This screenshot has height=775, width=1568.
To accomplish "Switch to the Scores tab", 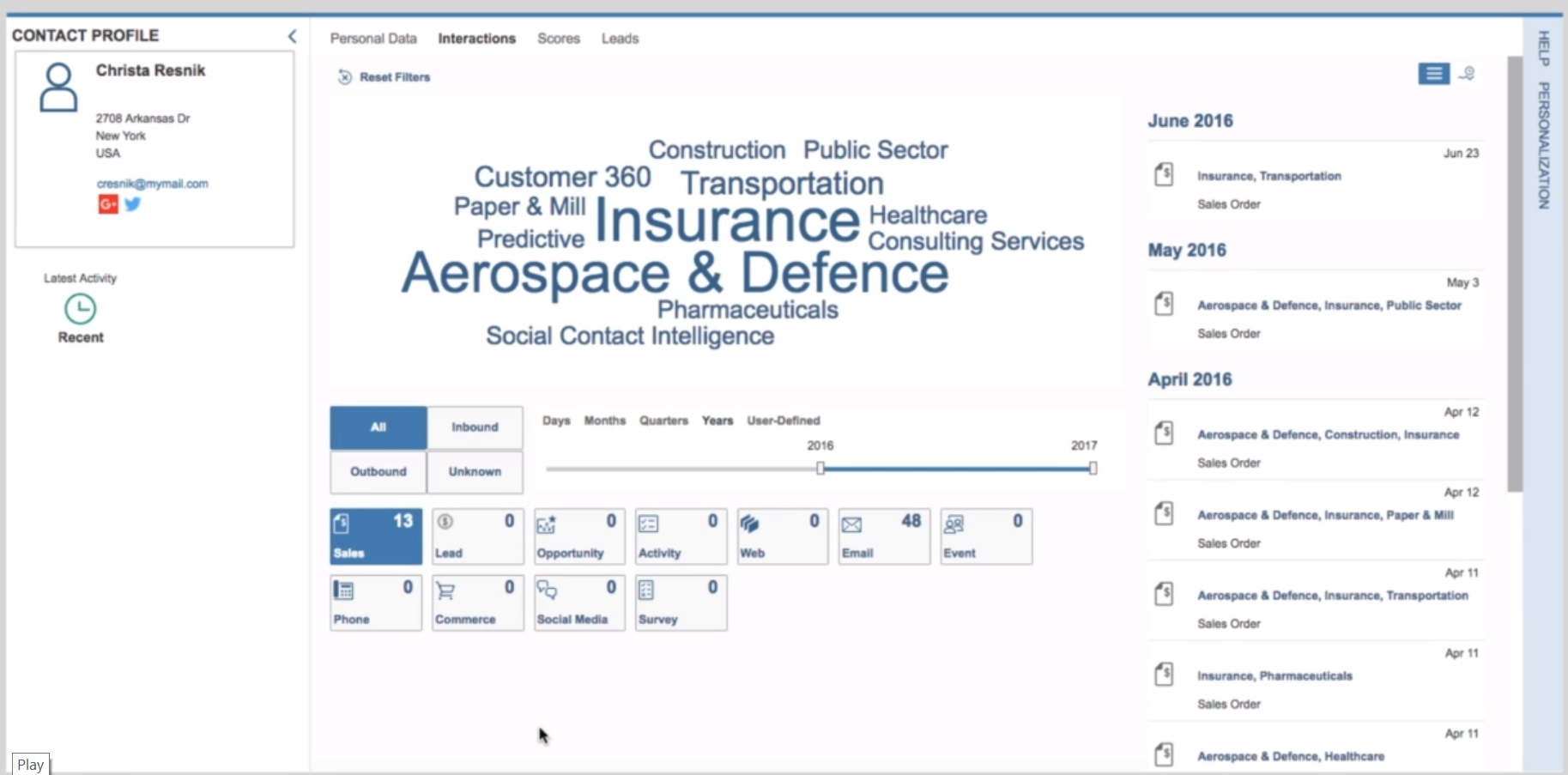I will click(559, 39).
